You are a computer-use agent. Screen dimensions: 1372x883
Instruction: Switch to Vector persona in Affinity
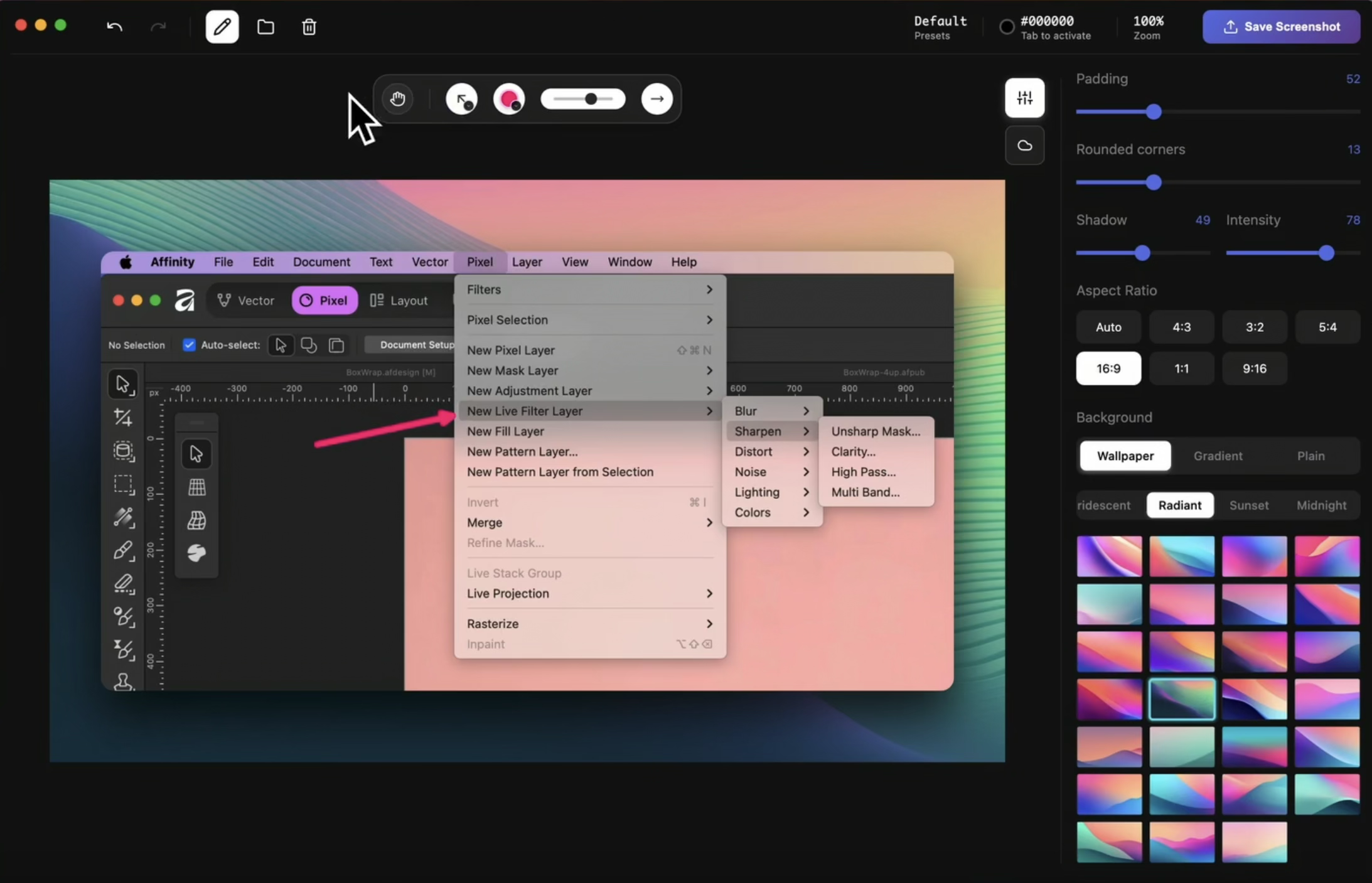coord(246,301)
